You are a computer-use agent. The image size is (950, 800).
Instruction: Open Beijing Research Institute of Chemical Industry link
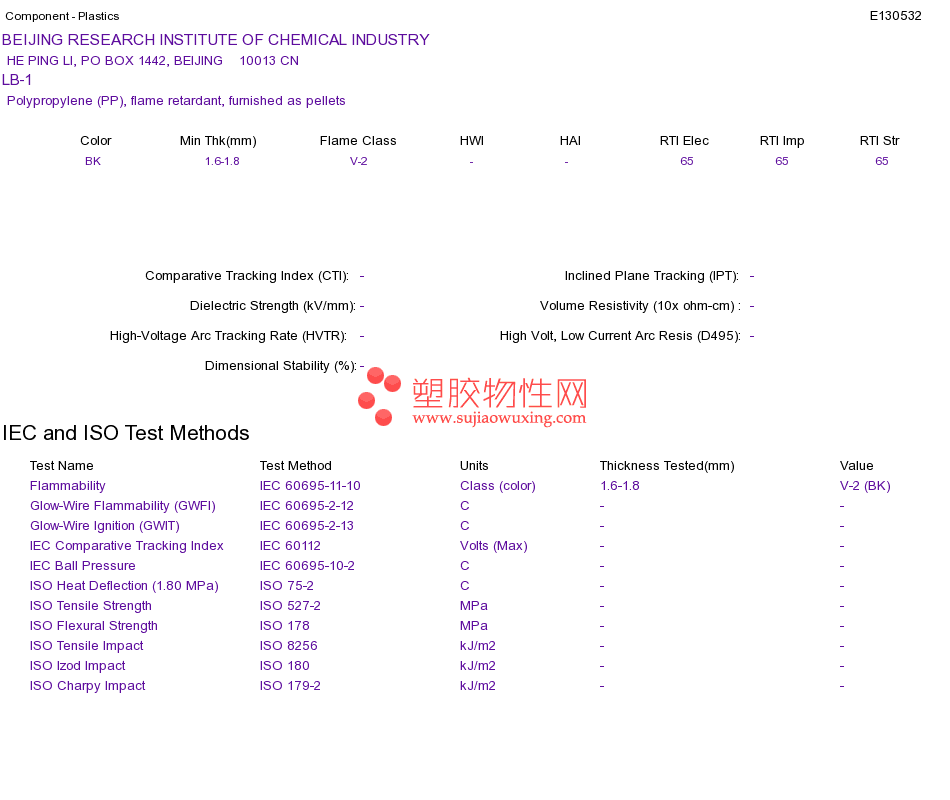(x=215, y=40)
